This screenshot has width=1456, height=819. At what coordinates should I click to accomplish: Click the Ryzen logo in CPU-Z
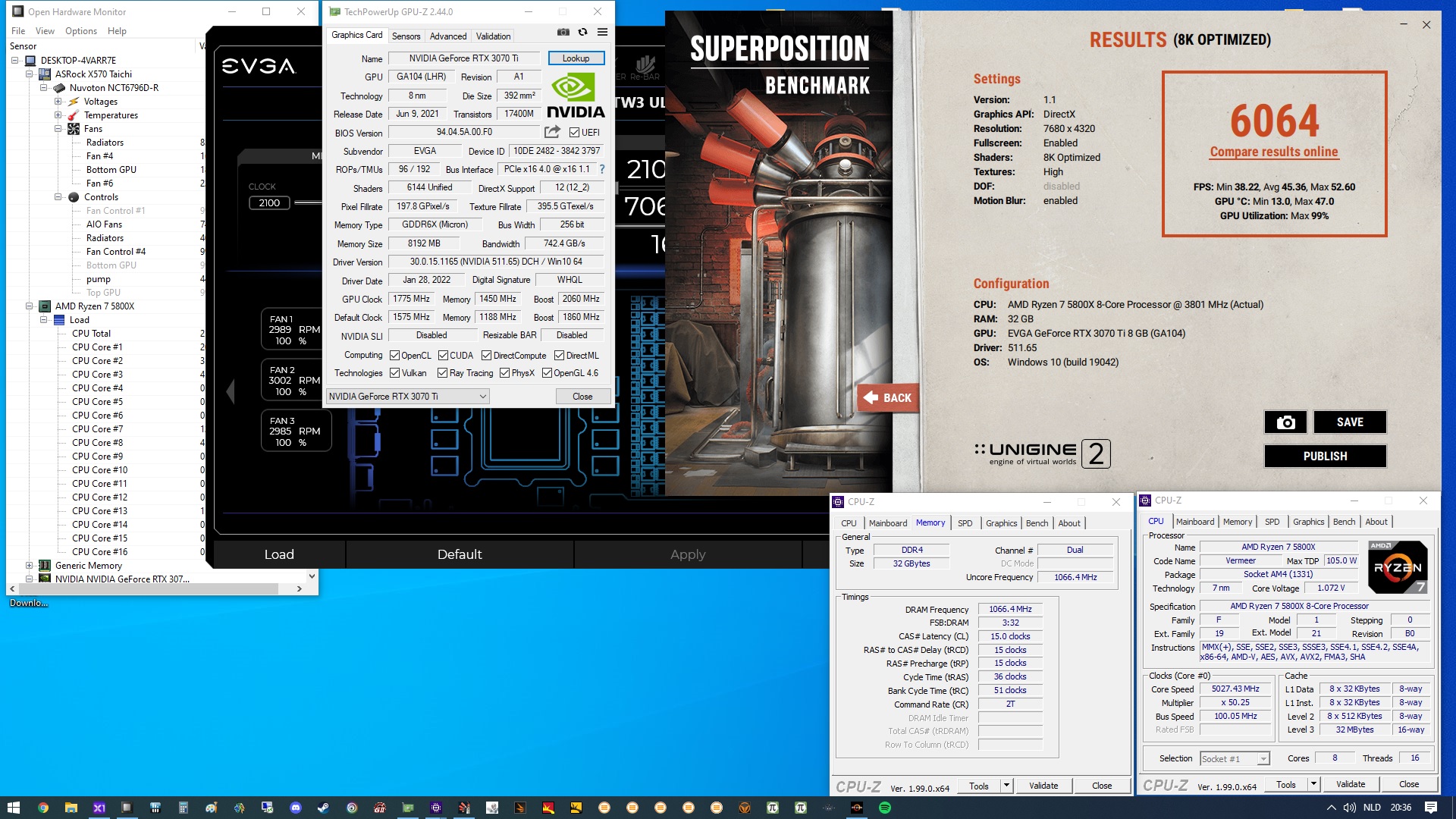pos(1398,567)
